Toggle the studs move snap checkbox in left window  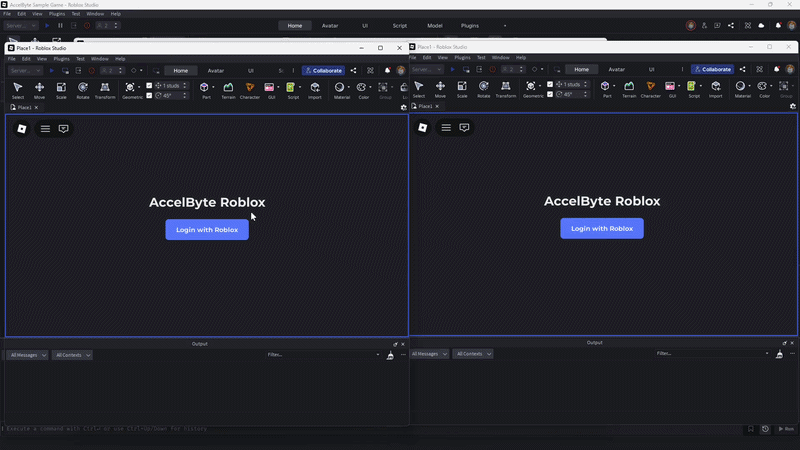click(x=149, y=85)
